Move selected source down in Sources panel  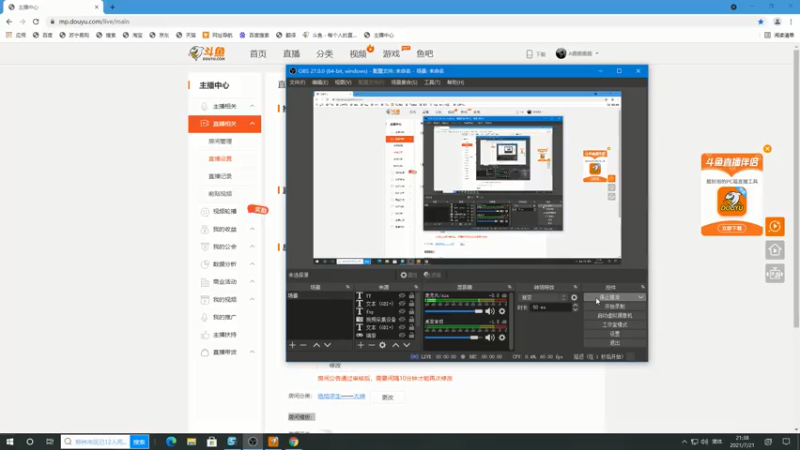[407, 345]
